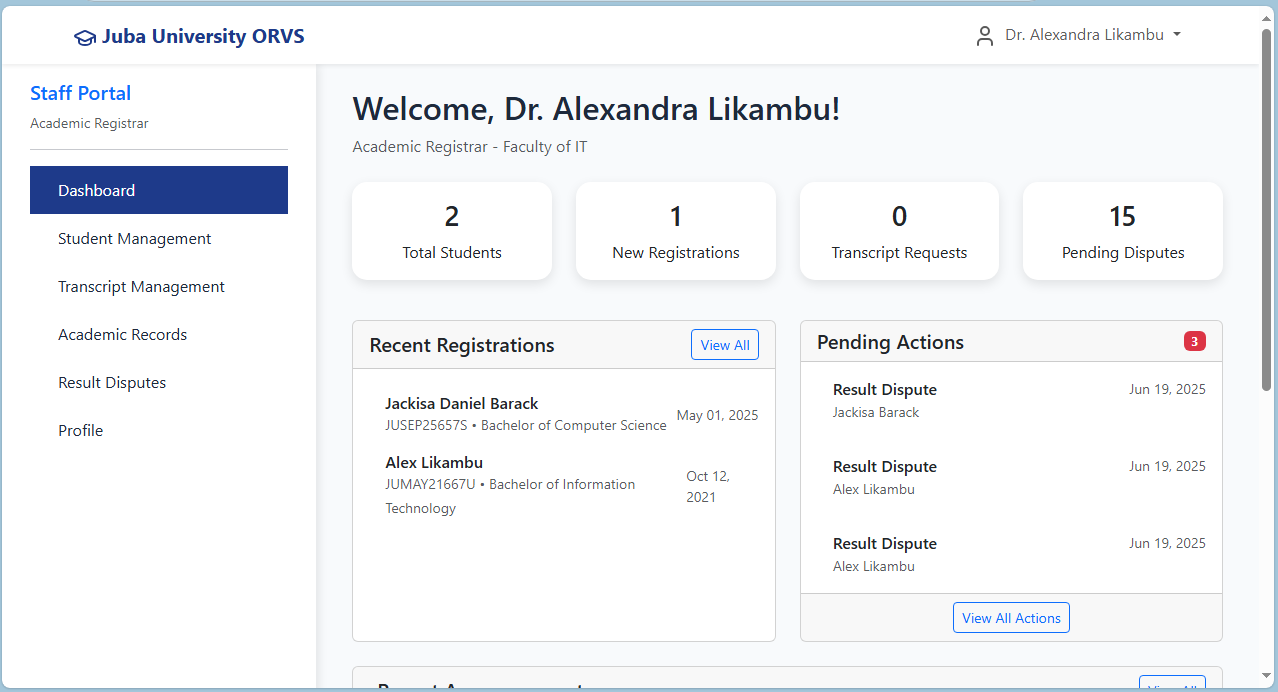This screenshot has width=1278, height=692.
Task: Go to Dashboard in sidebar
Action: pyautogui.click(x=159, y=190)
